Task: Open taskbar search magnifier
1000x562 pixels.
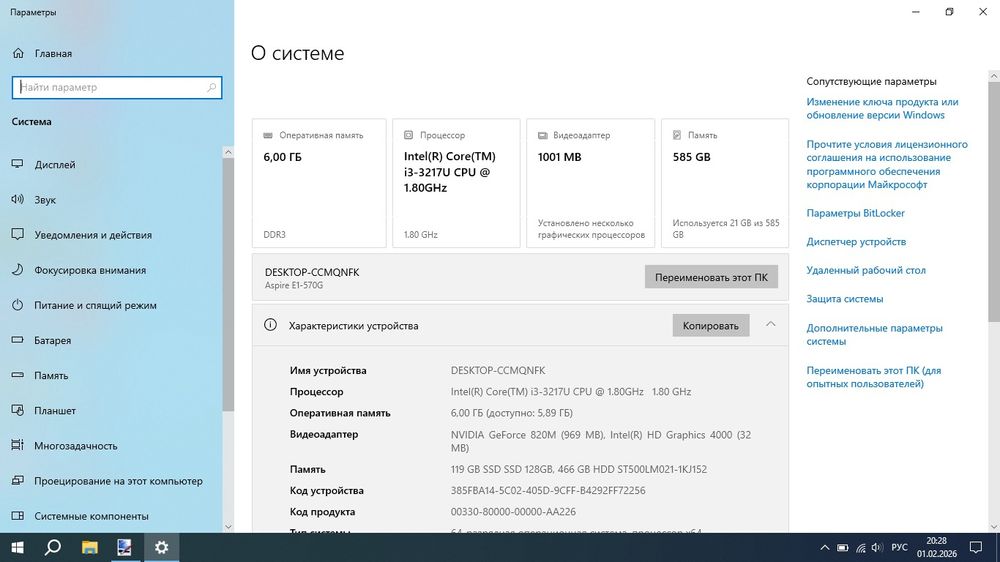Action: (53, 547)
